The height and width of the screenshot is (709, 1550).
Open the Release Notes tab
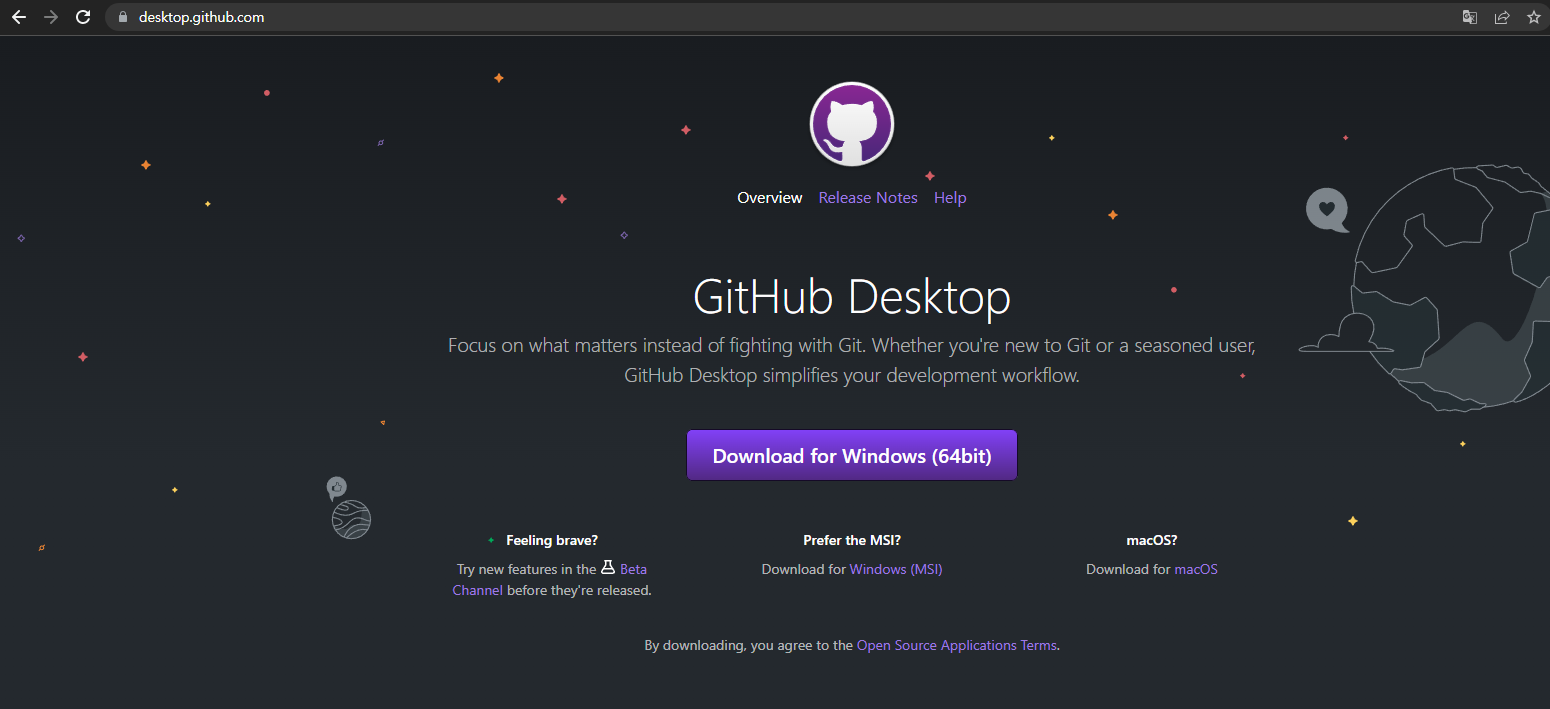pyautogui.click(x=868, y=198)
